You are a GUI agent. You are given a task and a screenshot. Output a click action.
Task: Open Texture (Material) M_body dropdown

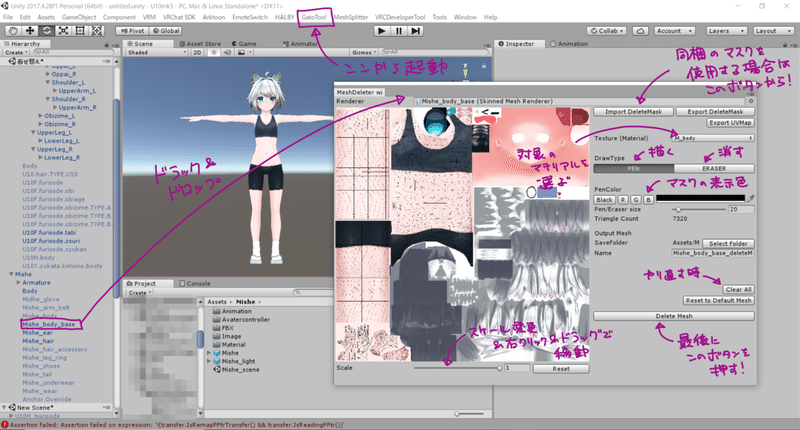713,138
